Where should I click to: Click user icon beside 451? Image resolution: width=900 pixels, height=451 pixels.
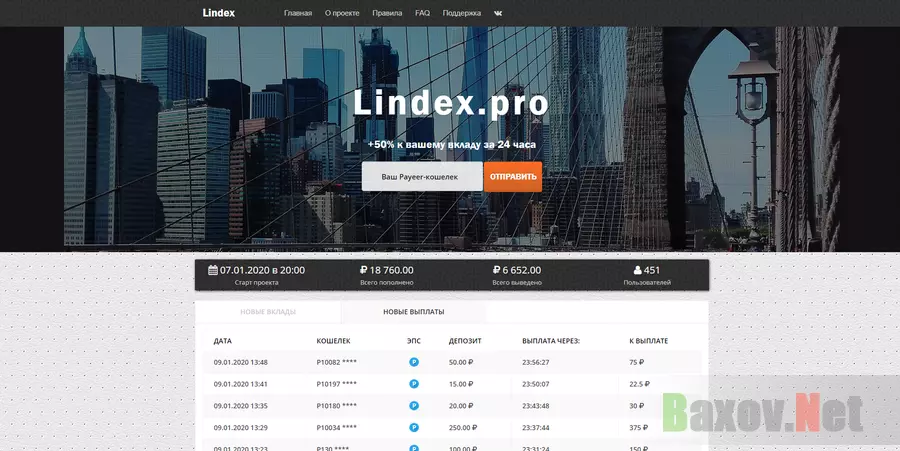click(x=638, y=270)
